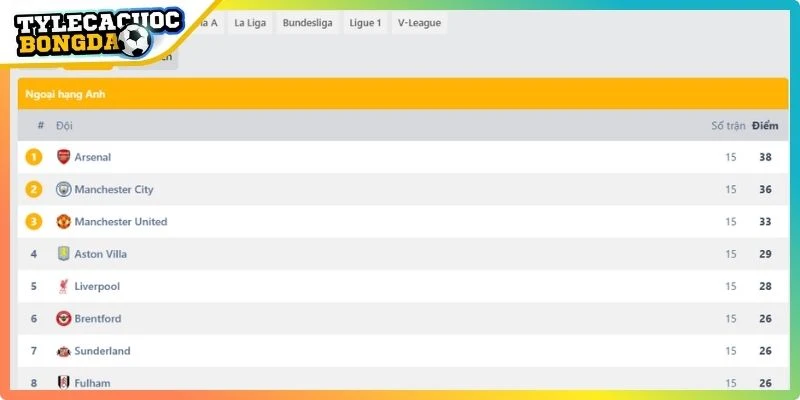Click the Brentford club crest
This screenshot has width=800, height=400.
(63, 318)
